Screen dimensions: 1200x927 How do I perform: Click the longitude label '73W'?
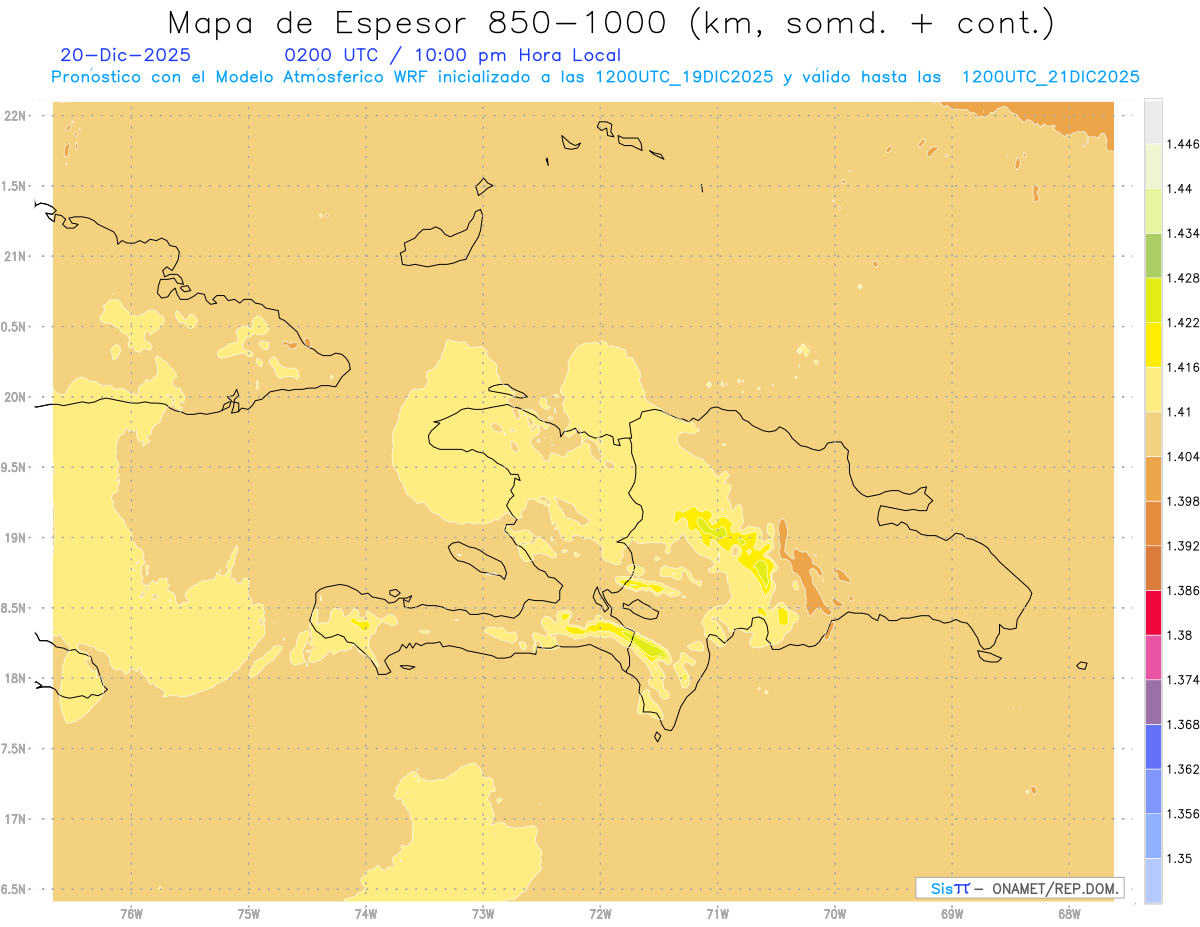tap(483, 914)
